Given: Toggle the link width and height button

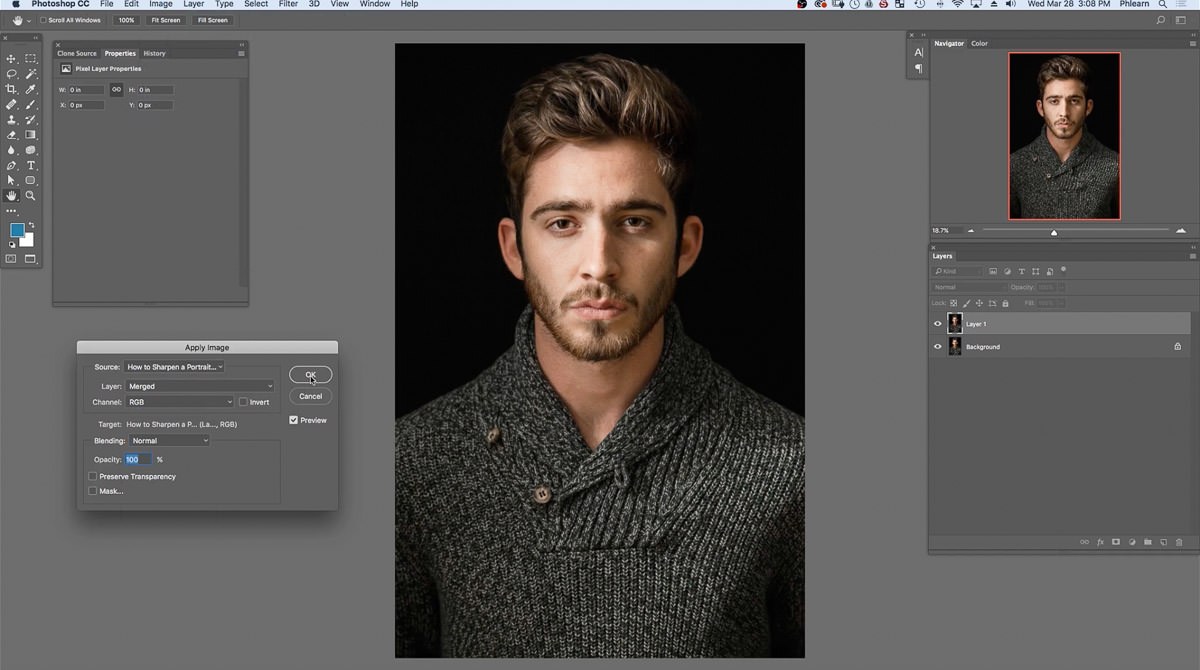Looking at the screenshot, I should click(116, 90).
